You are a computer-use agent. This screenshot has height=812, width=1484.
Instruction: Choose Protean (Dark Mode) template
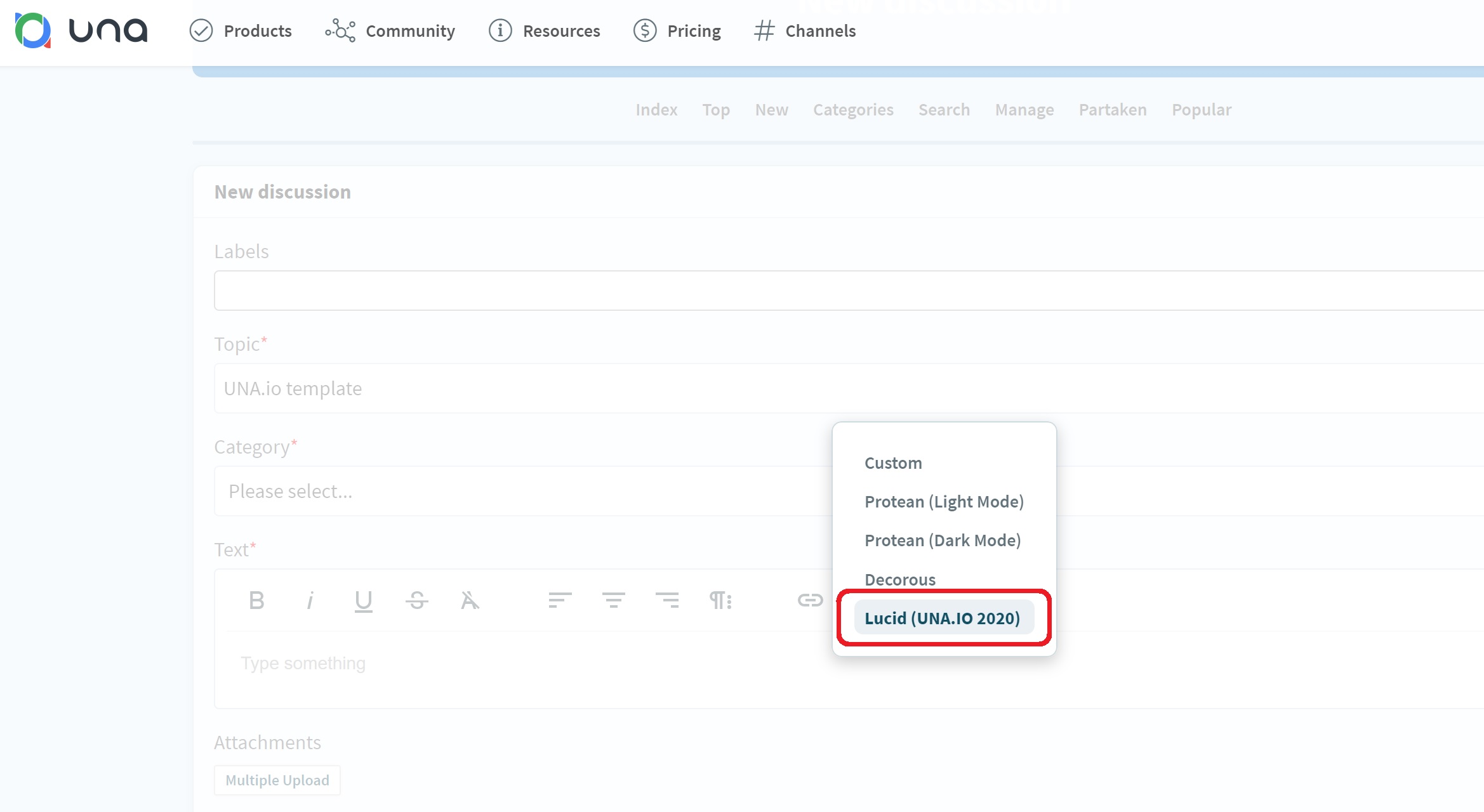pyautogui.click(x=943, y=540)
